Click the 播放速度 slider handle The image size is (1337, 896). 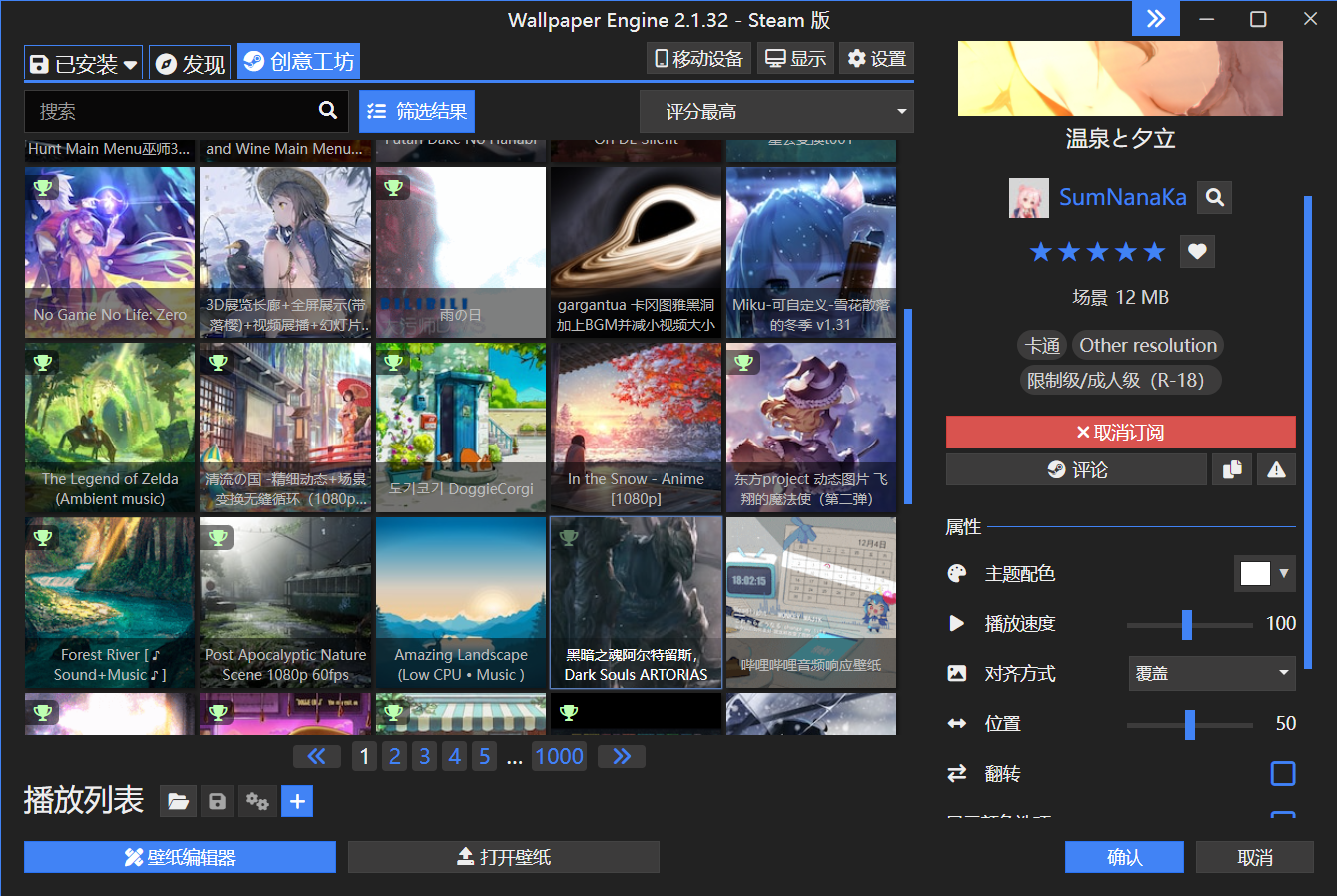click(x=1186, y=624)
